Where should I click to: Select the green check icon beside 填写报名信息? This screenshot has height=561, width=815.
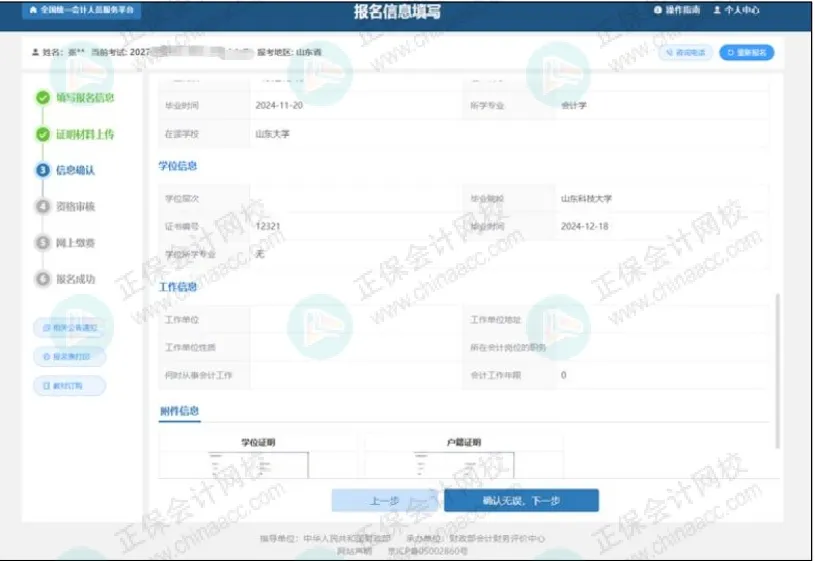pyautogui.click(x=43, y=98)
